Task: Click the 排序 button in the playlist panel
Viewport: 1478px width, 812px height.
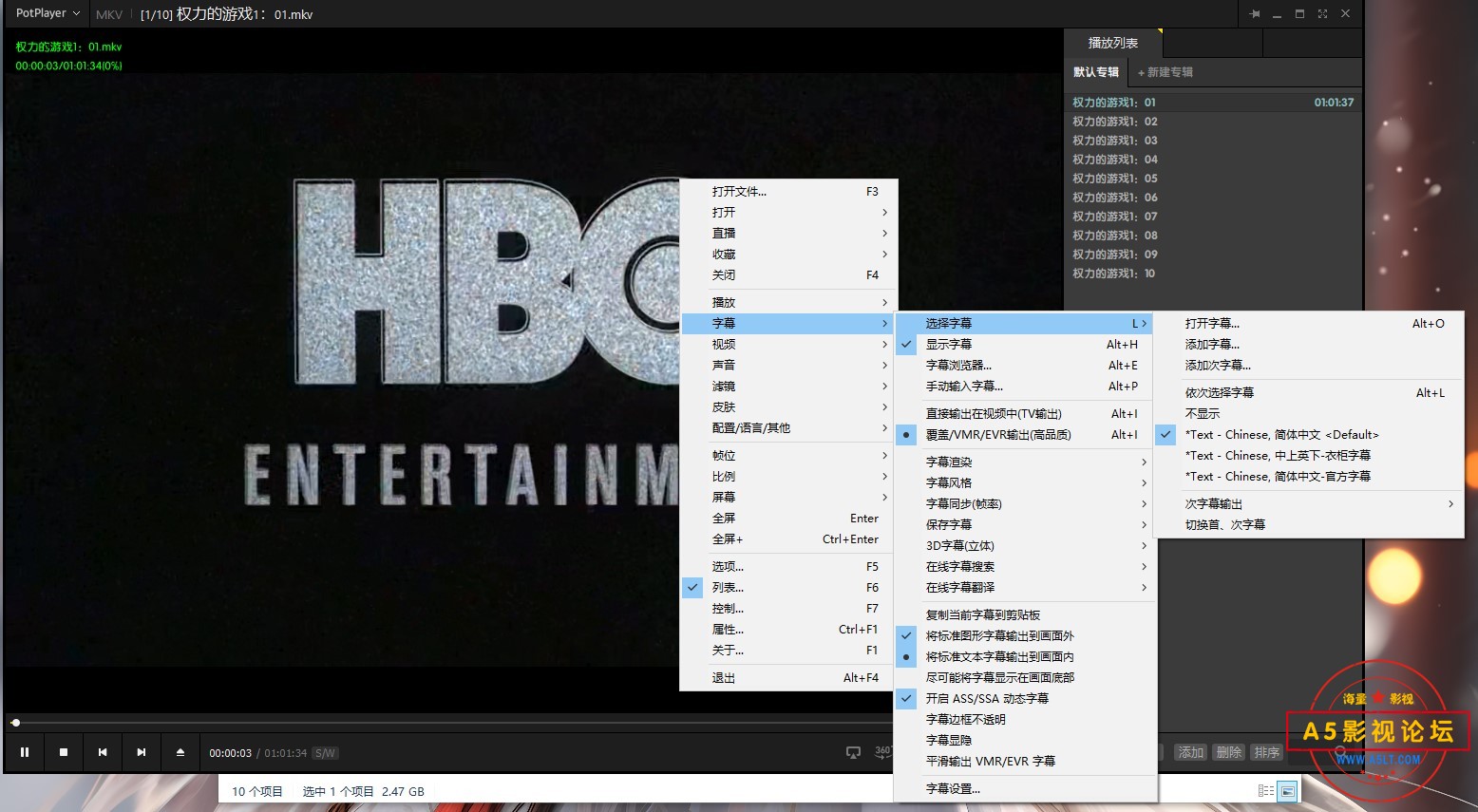Action: [x=1267, y=752]
